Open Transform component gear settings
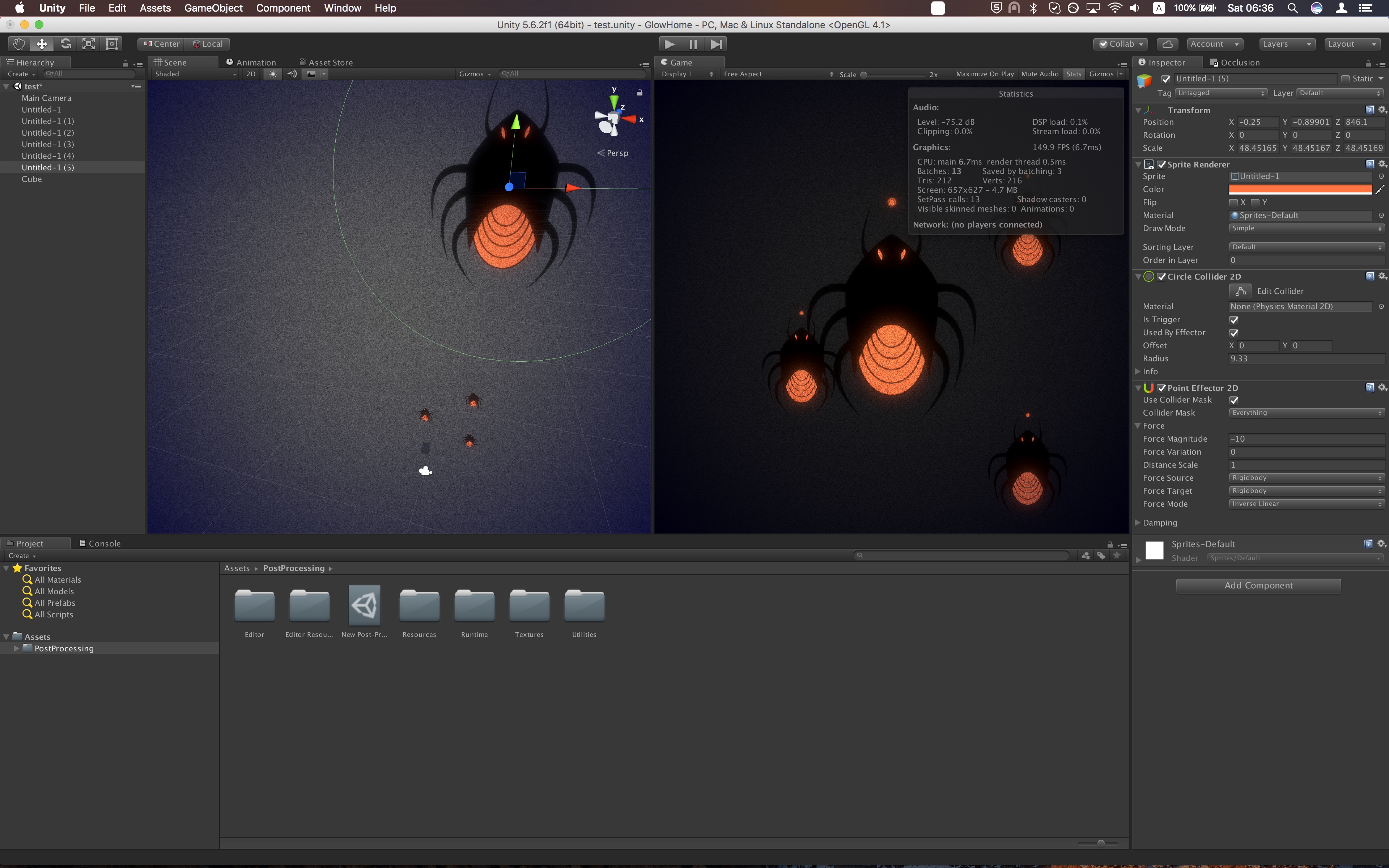 (x=1382, y=110)
